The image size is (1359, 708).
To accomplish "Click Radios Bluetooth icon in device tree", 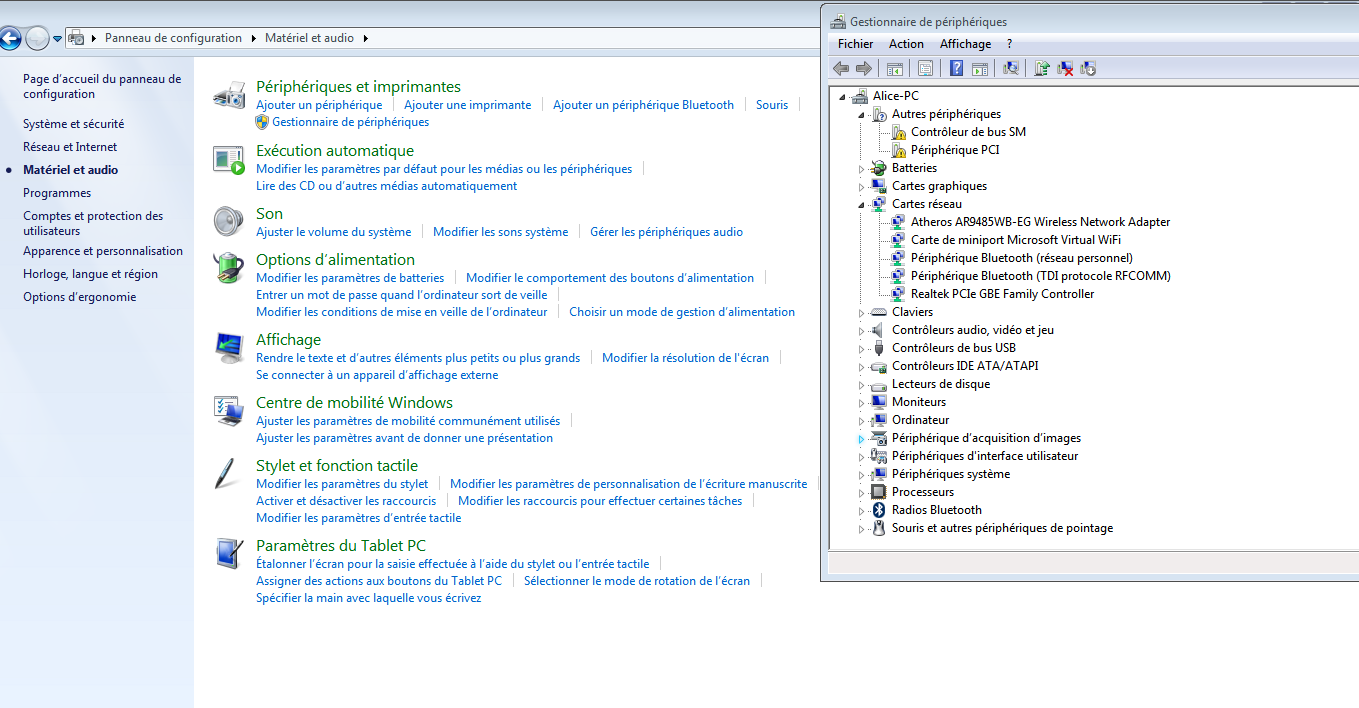I will click(879, 510).
